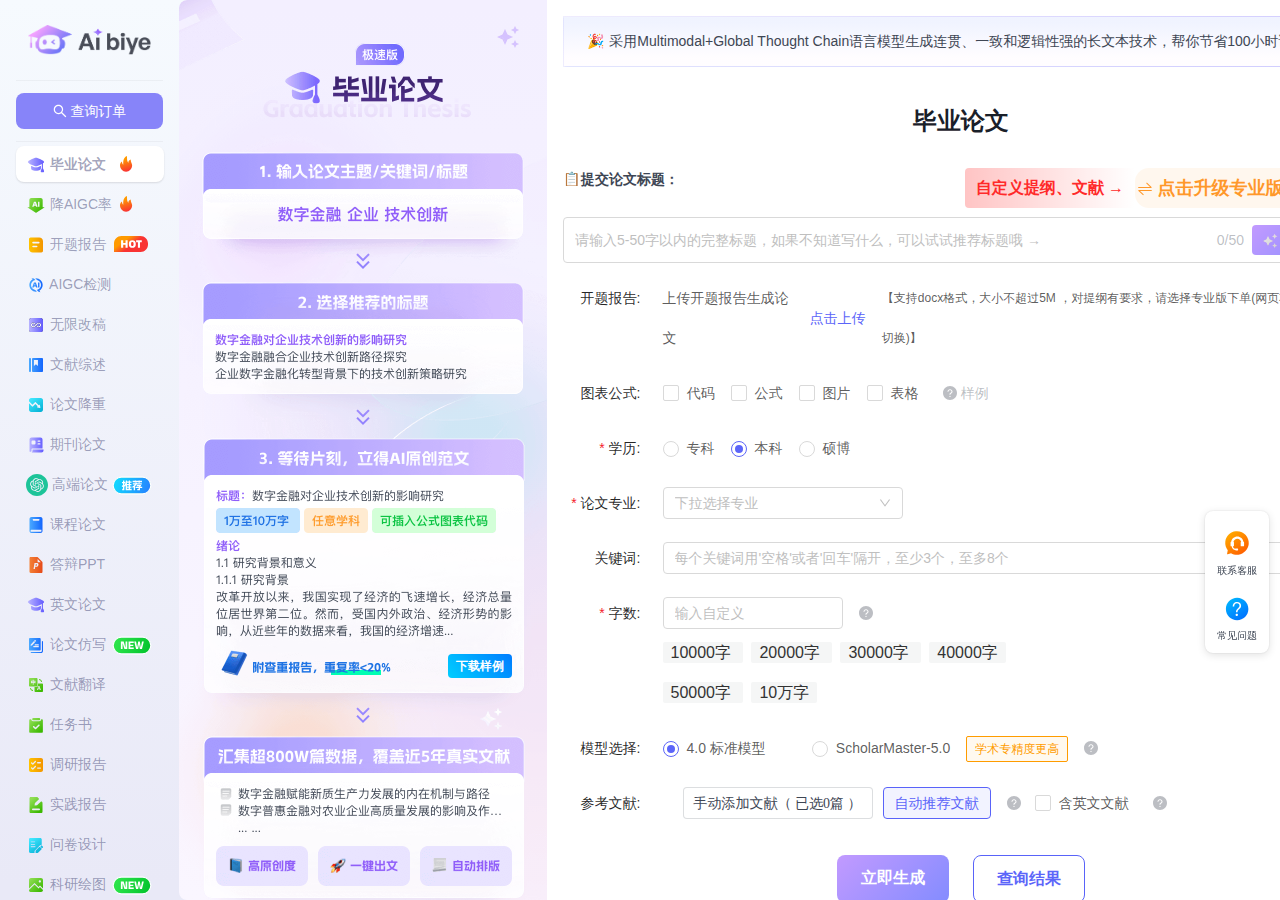Click the 查询订单 button
This screenshot has width=1280, height=900.
(89, 111)
